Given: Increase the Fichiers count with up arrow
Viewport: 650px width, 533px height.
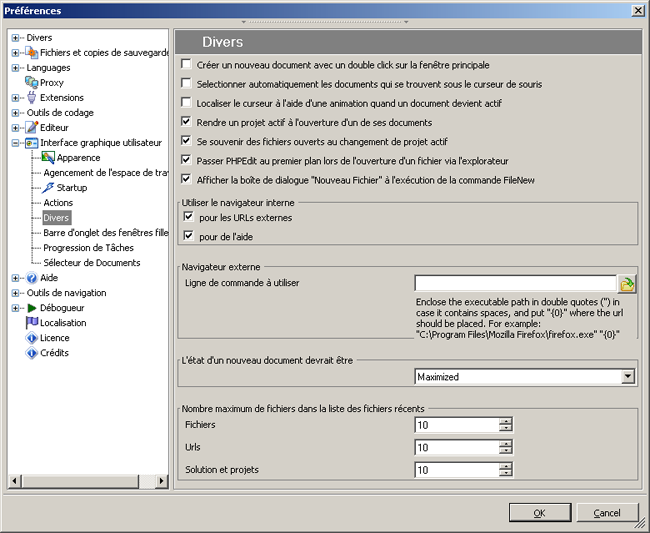Looking at the screenshot, I should (506, 421).
